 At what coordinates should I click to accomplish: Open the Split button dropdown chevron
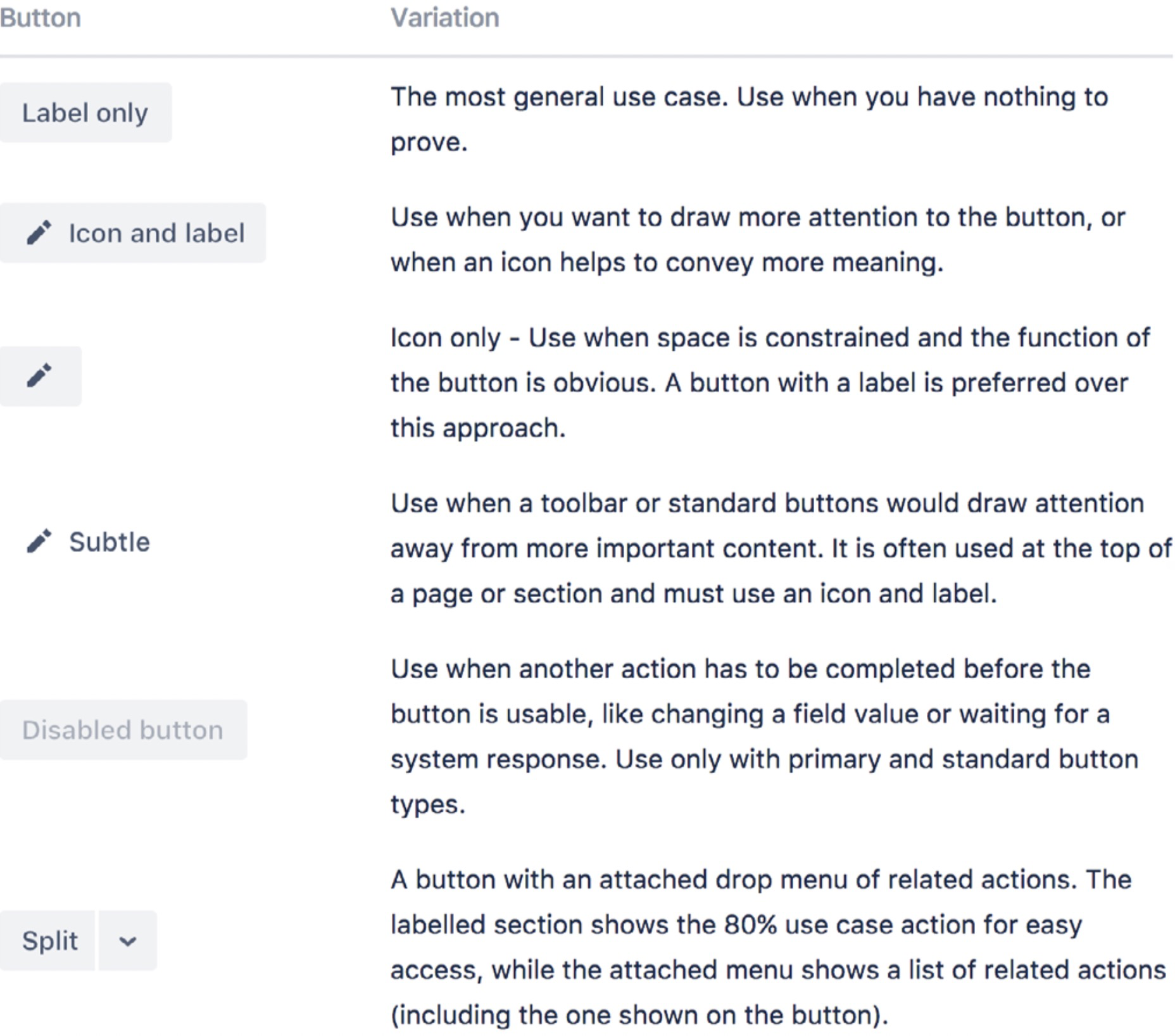(x=128, y=941)
